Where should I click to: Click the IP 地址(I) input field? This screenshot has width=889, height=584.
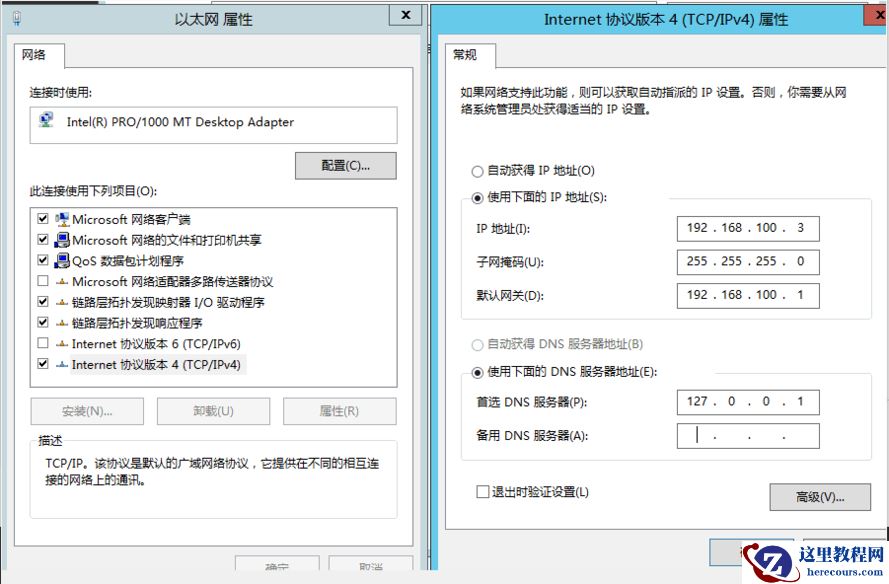tap(748, 228)
